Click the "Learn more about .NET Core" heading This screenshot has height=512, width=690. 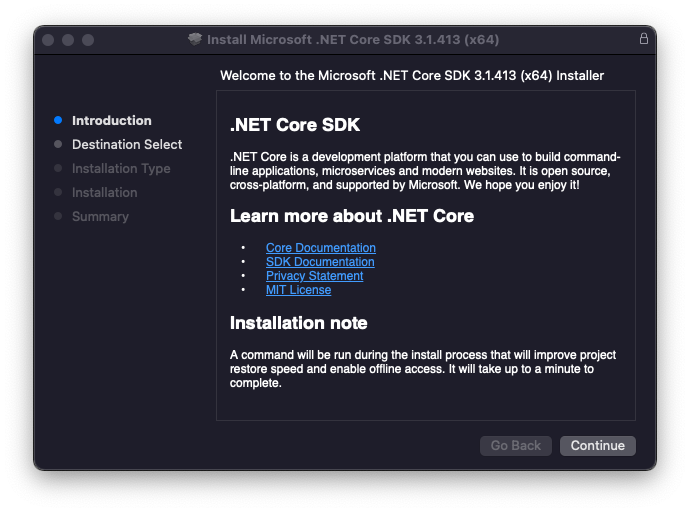pyautogui.click(x=352, y=216)
